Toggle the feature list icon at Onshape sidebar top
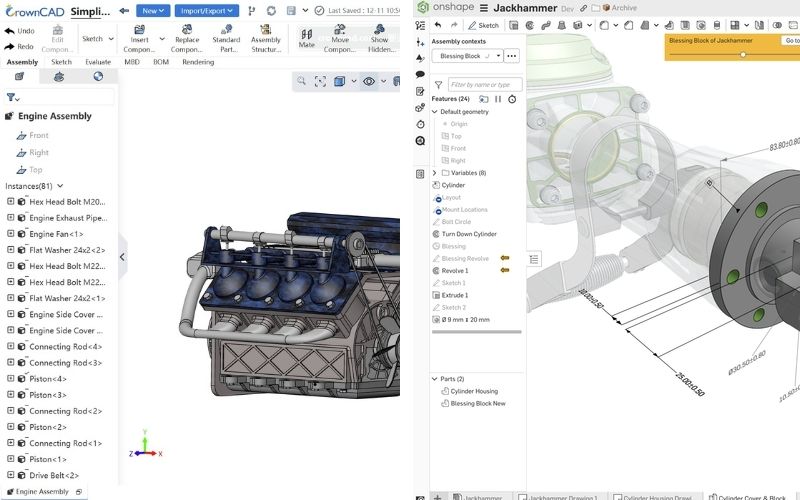Screen dimensions: 800x500 coord(420,25)
